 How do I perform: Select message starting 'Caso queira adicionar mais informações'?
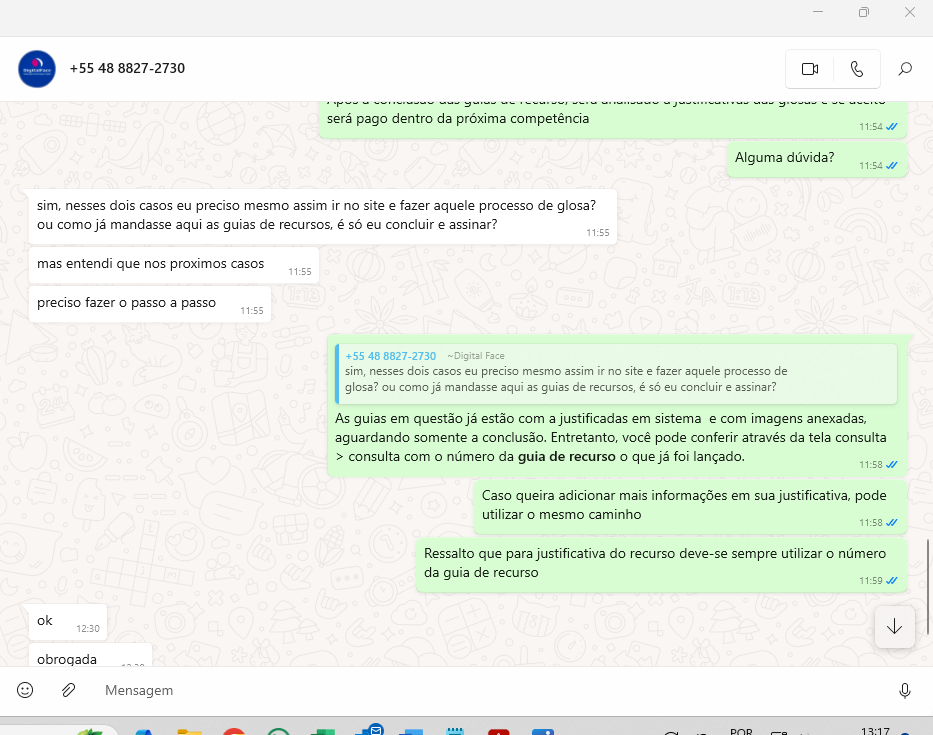pyautogui.click(x=690, y=507)
